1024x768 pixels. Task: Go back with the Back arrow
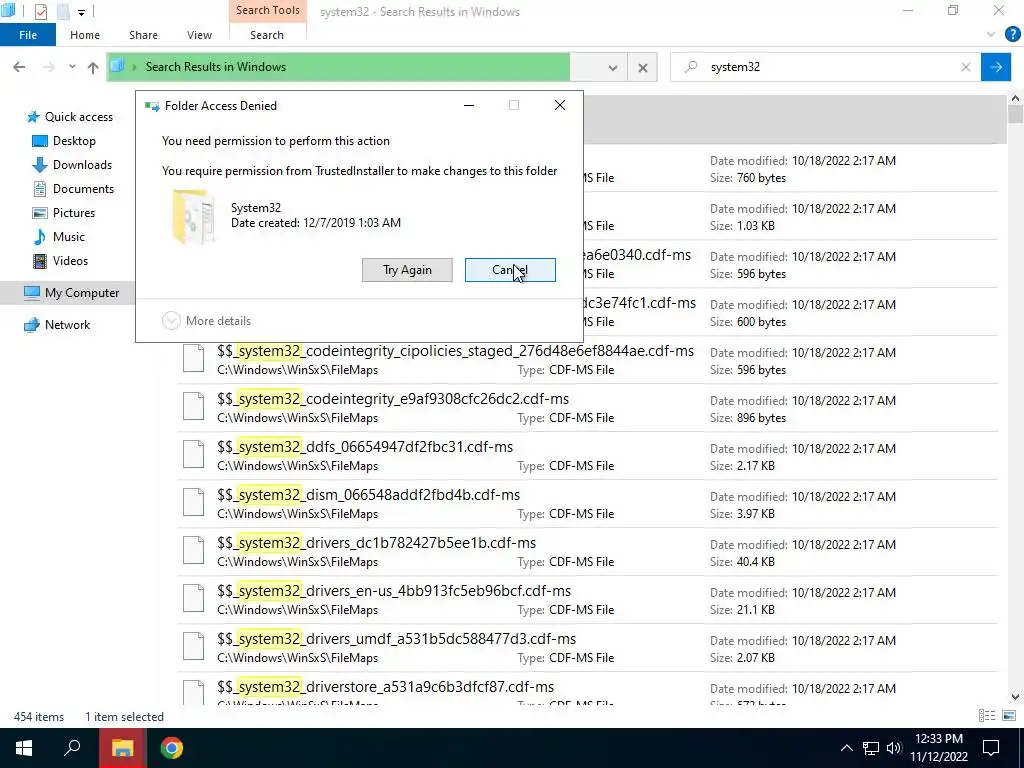pos(19,67)
